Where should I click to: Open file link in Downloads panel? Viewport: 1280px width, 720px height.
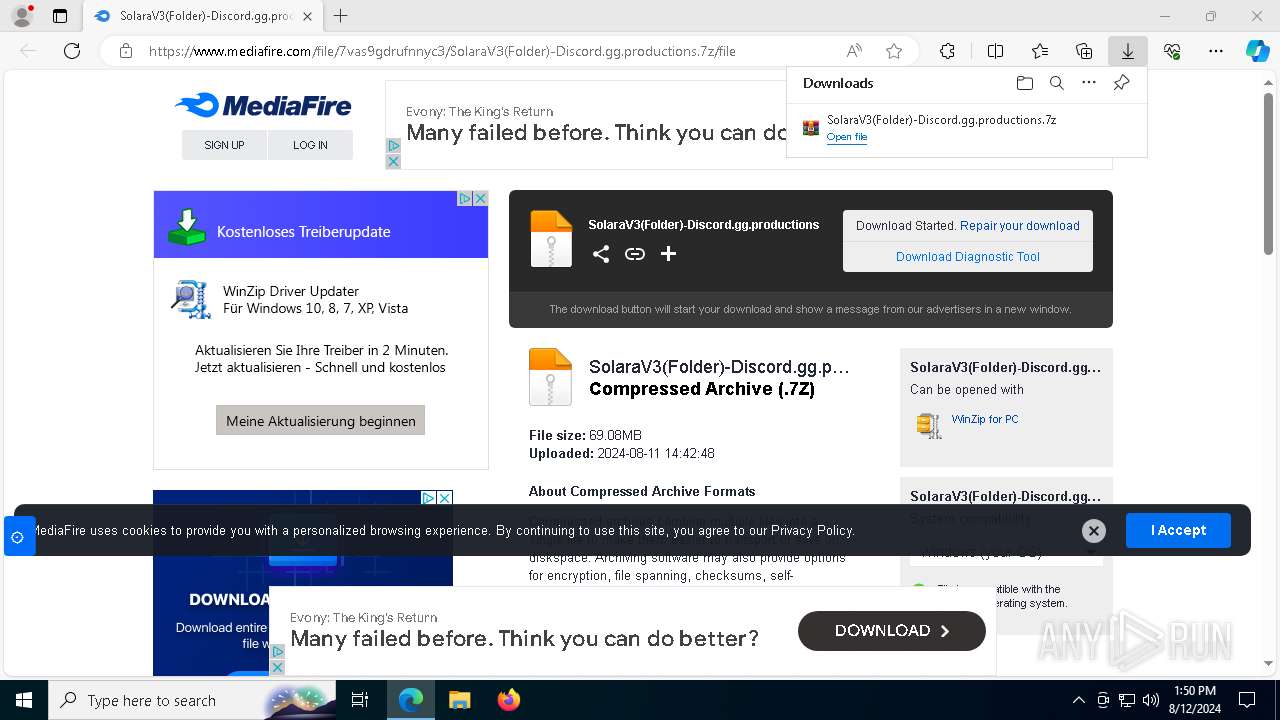point(847,137)
